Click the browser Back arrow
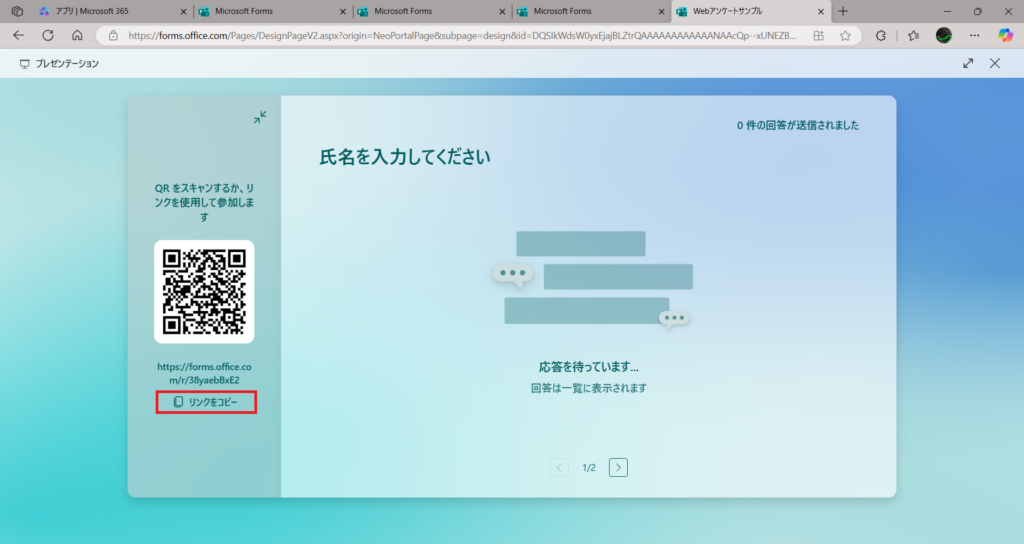This screenshot has height=544, width=1024. (18, 36)
